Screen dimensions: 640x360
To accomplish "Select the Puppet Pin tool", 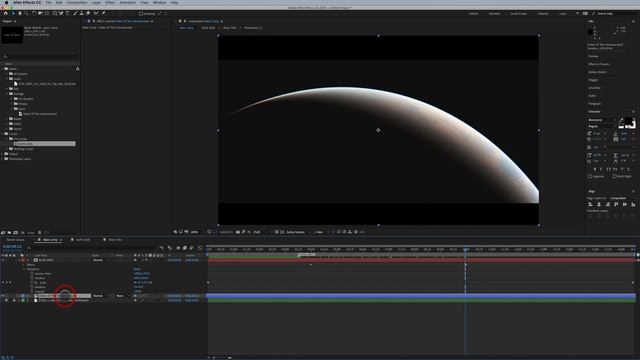I will pos(104,13).
